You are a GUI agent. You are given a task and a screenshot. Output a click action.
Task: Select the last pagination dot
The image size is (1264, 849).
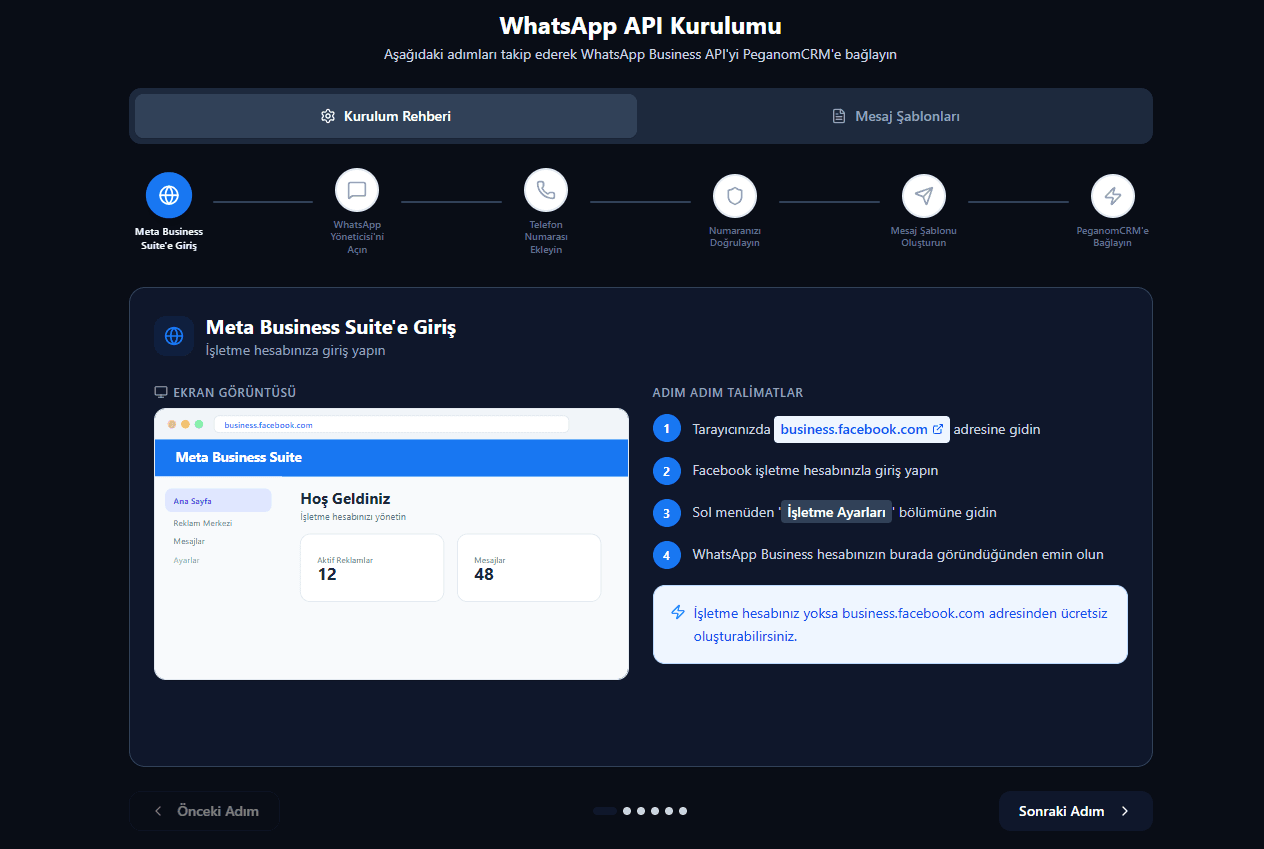[683, 811]
